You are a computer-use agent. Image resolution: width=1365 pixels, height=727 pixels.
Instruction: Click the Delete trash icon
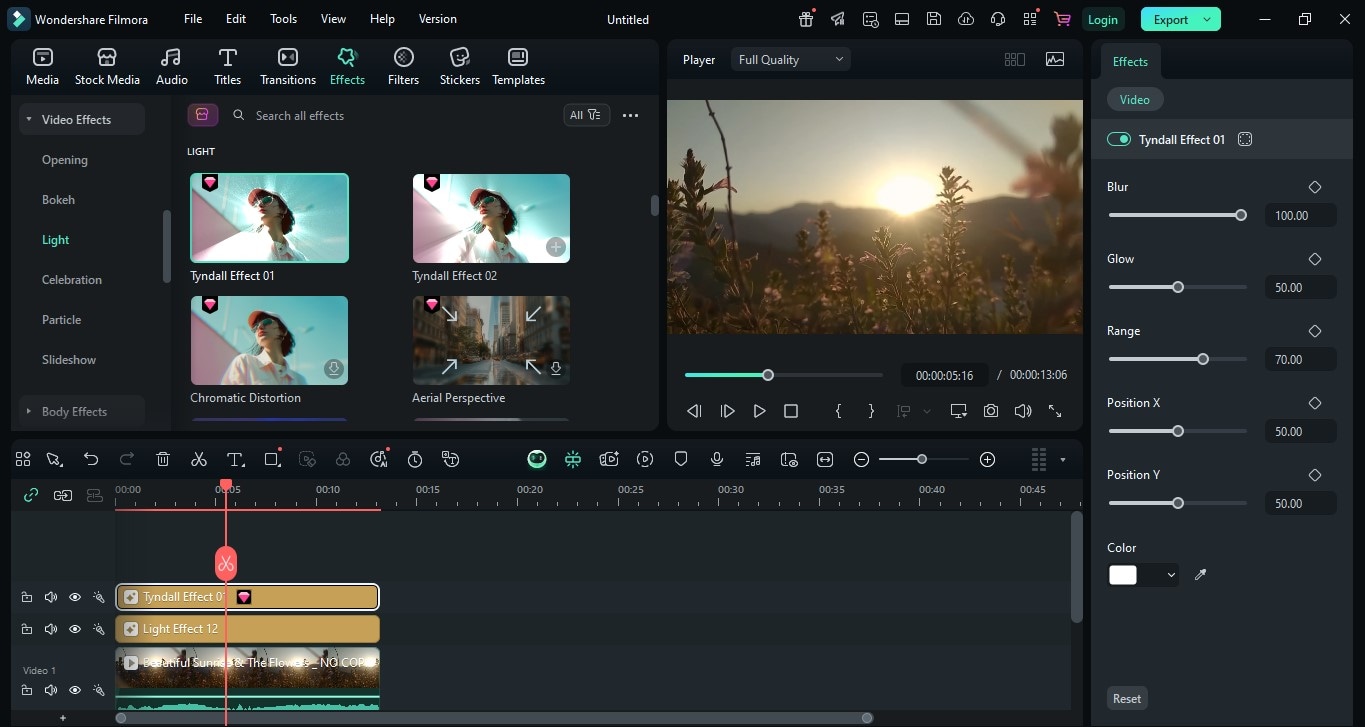tap(163, 459)
